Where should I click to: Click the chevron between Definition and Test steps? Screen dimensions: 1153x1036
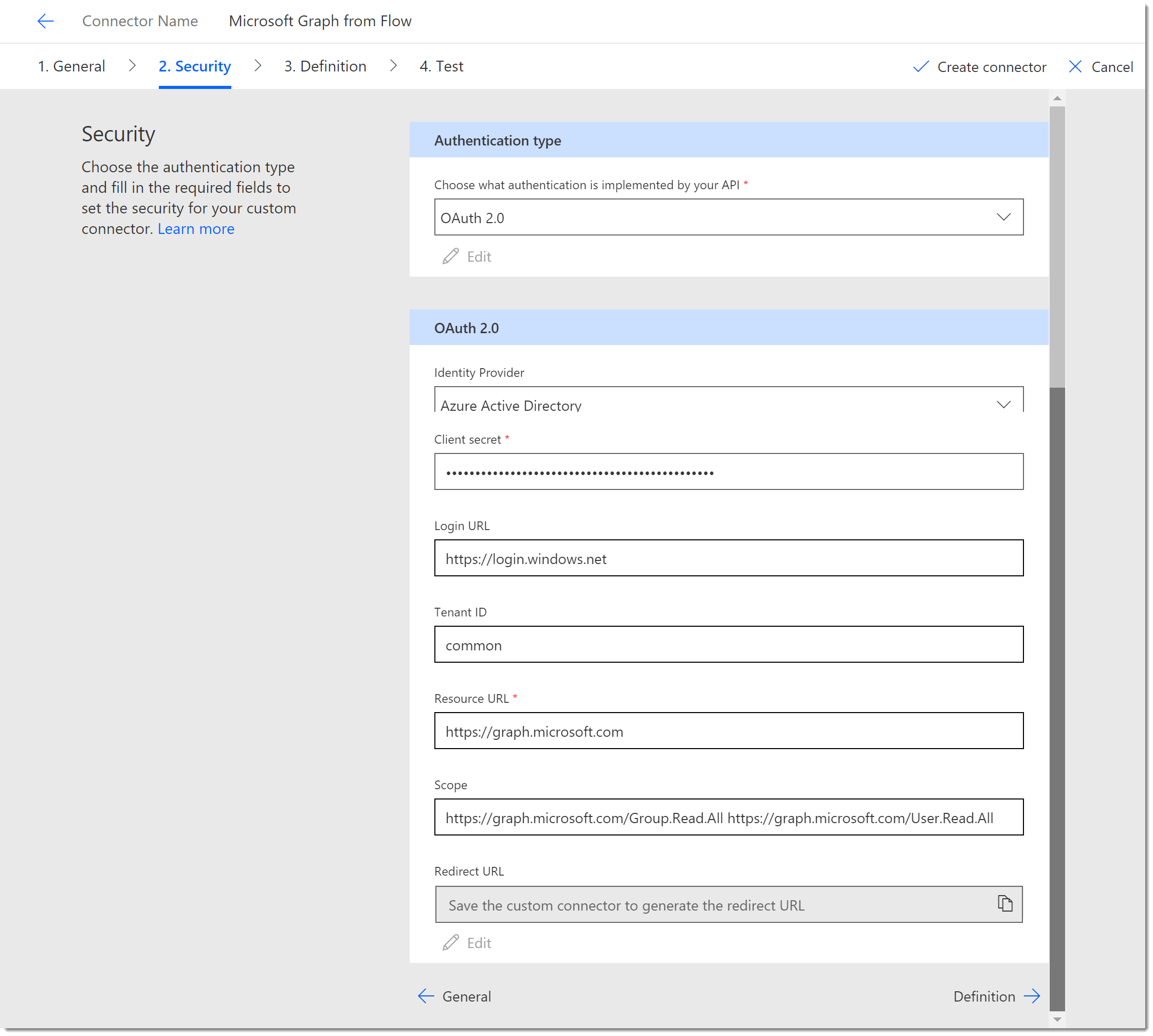(393, 66)
